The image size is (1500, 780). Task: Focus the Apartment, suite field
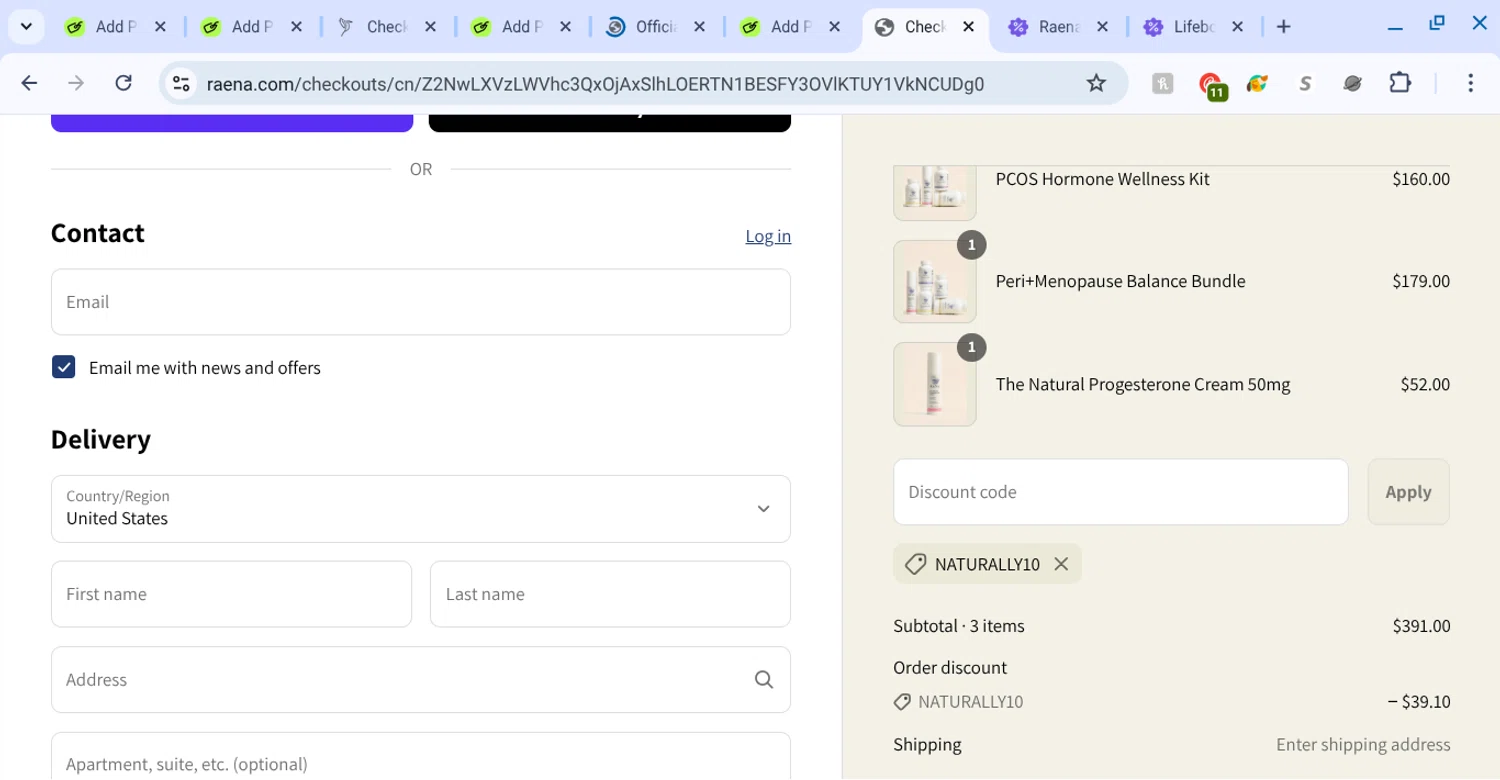[420, 756]
